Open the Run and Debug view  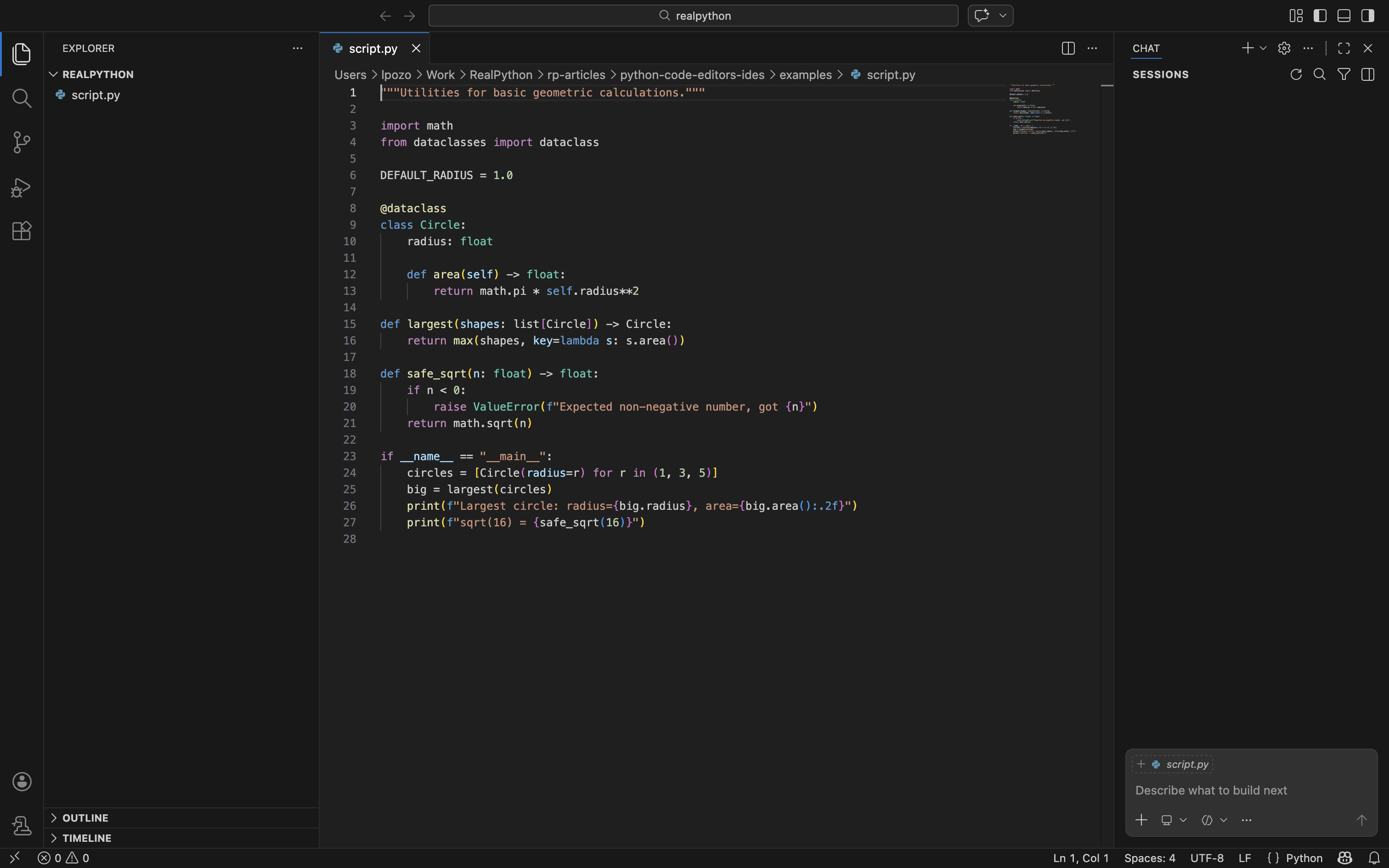pyautogui.click(x=21, y=187)
